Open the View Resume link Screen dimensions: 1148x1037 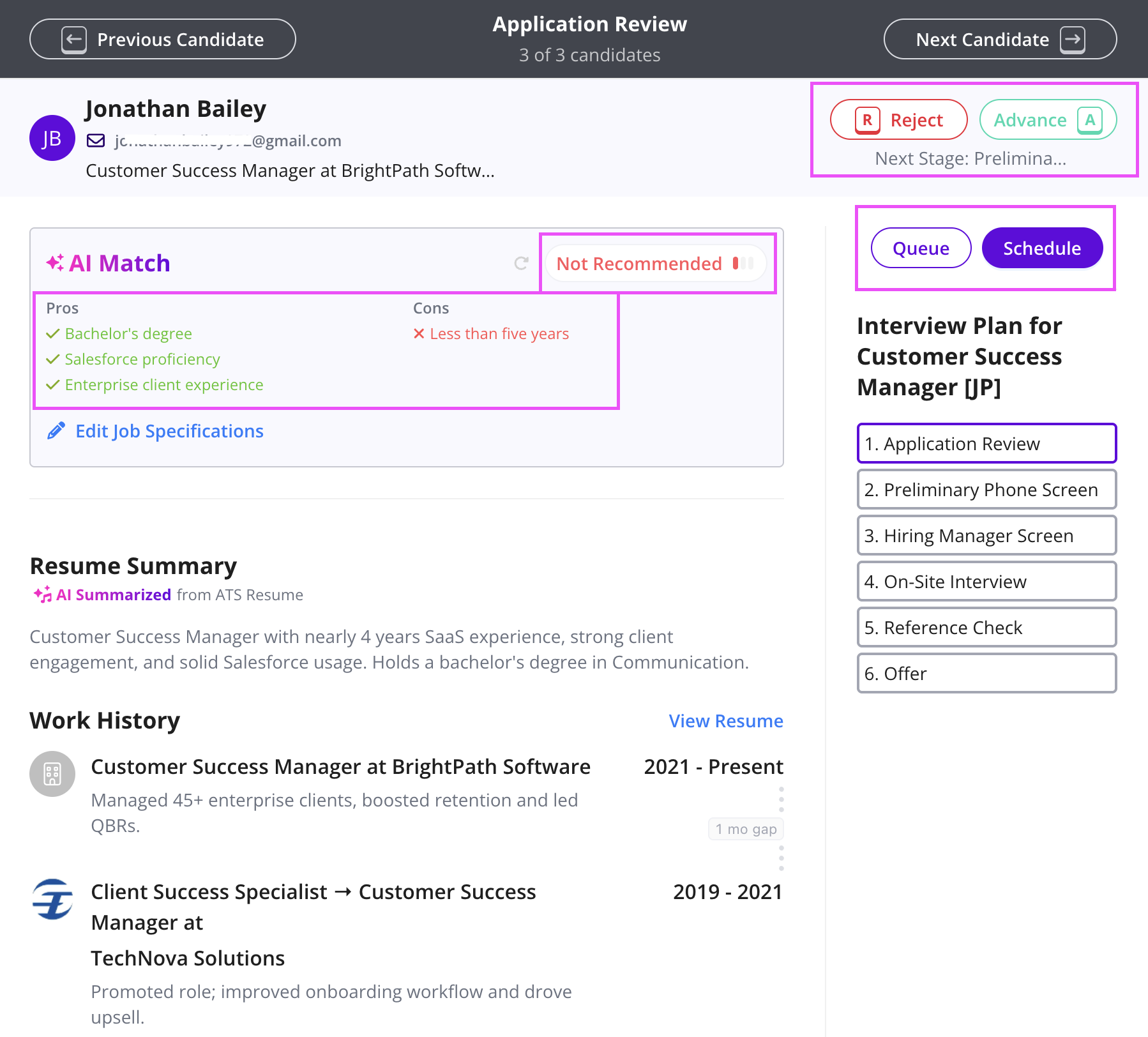coord(726,721)
